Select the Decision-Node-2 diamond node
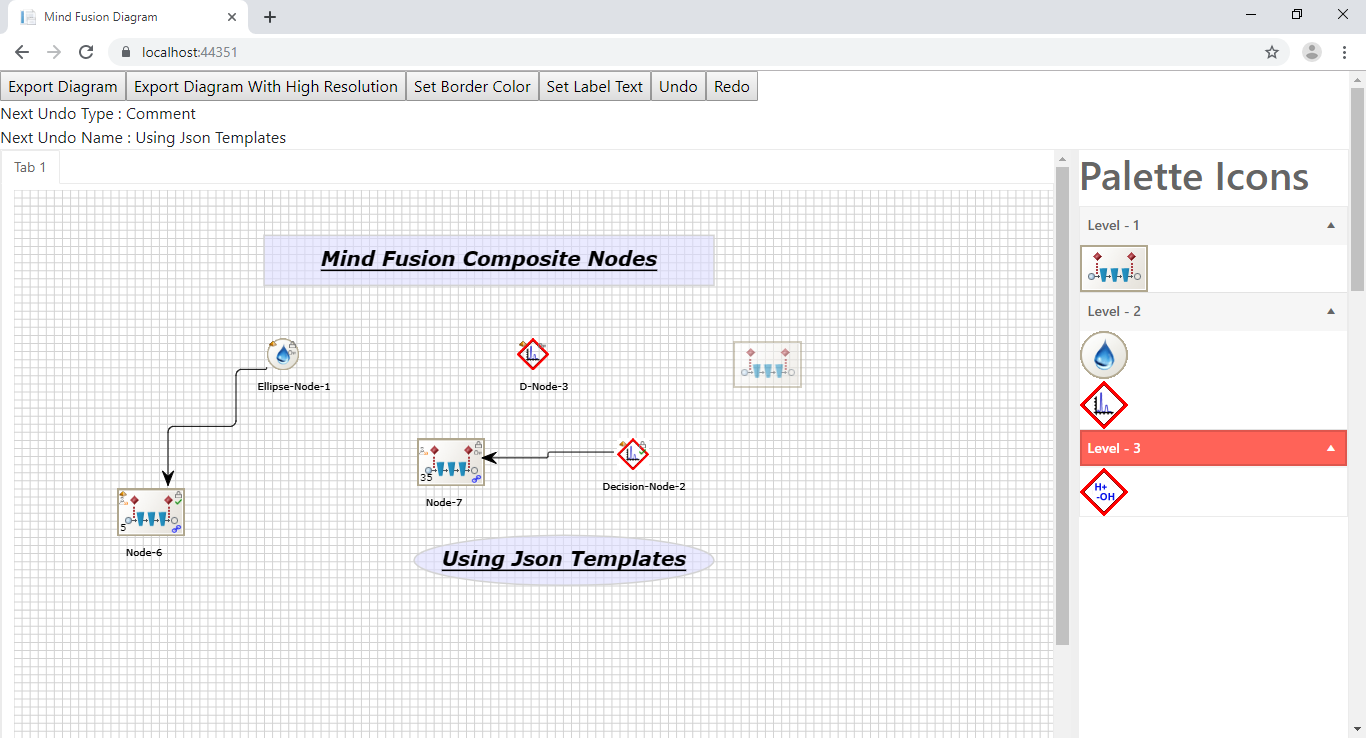 pos(632,454)
